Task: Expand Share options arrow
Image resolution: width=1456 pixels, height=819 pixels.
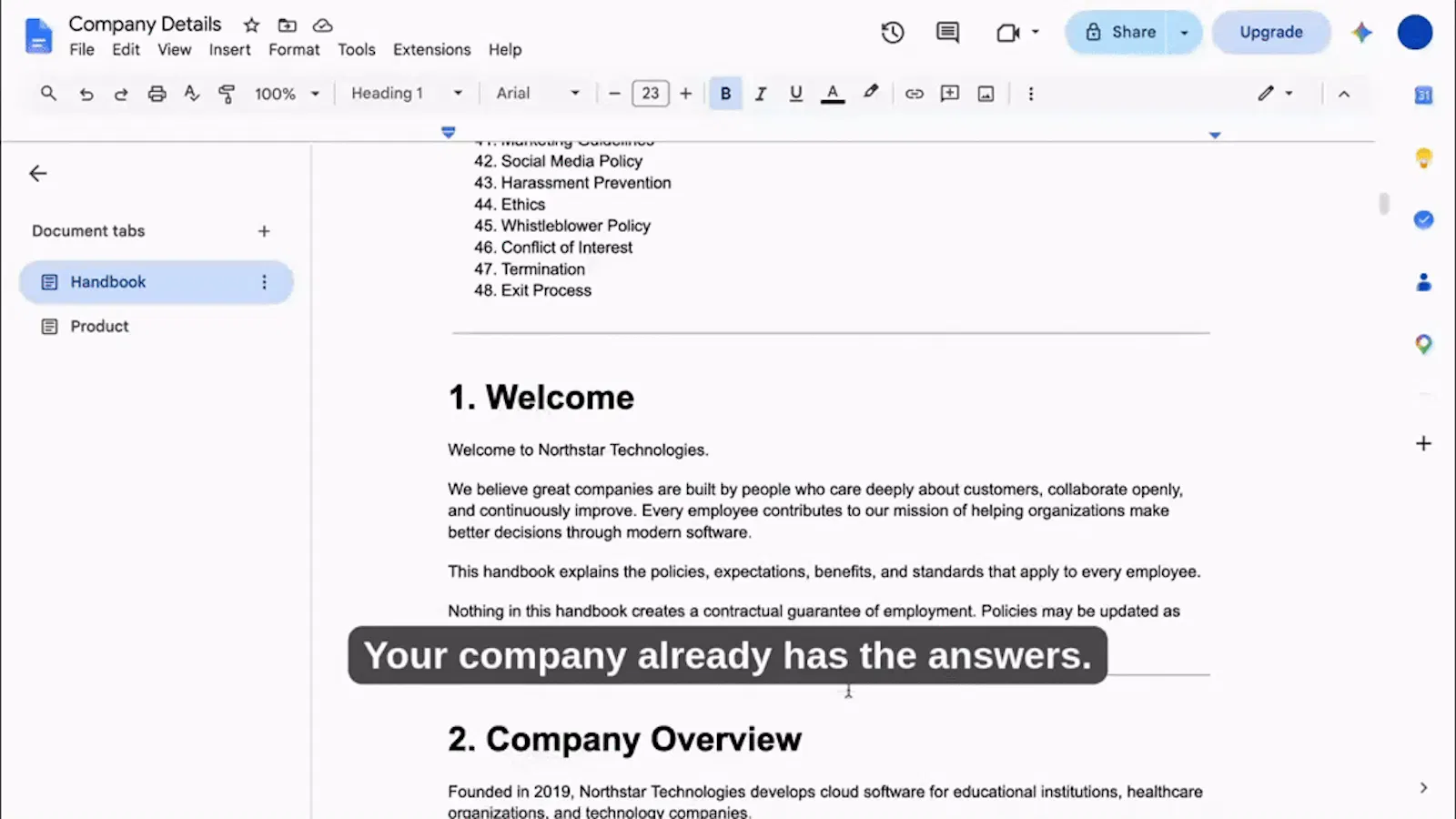Action: click(x=1184, y=33)
